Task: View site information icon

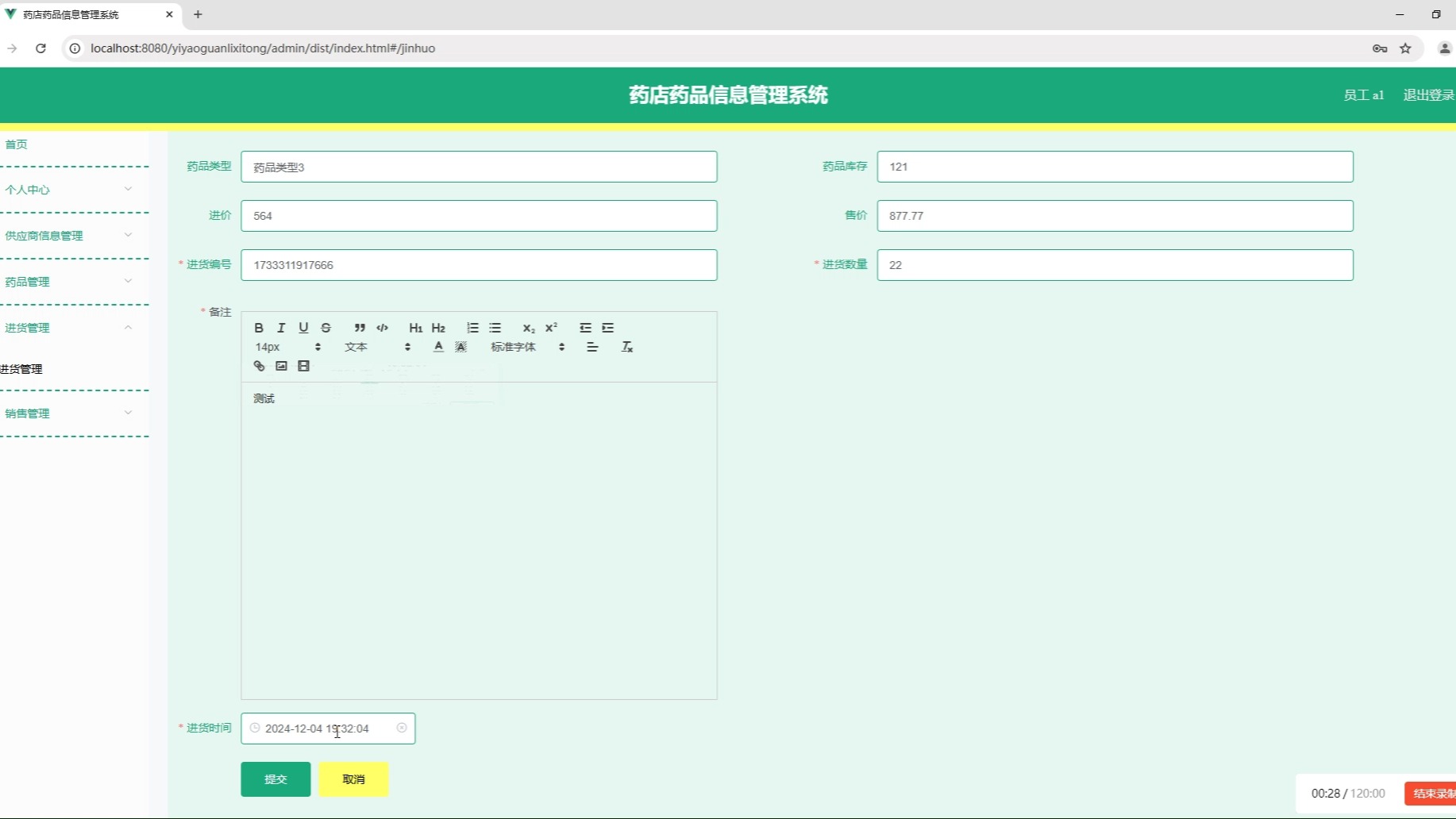Action: 75,48
